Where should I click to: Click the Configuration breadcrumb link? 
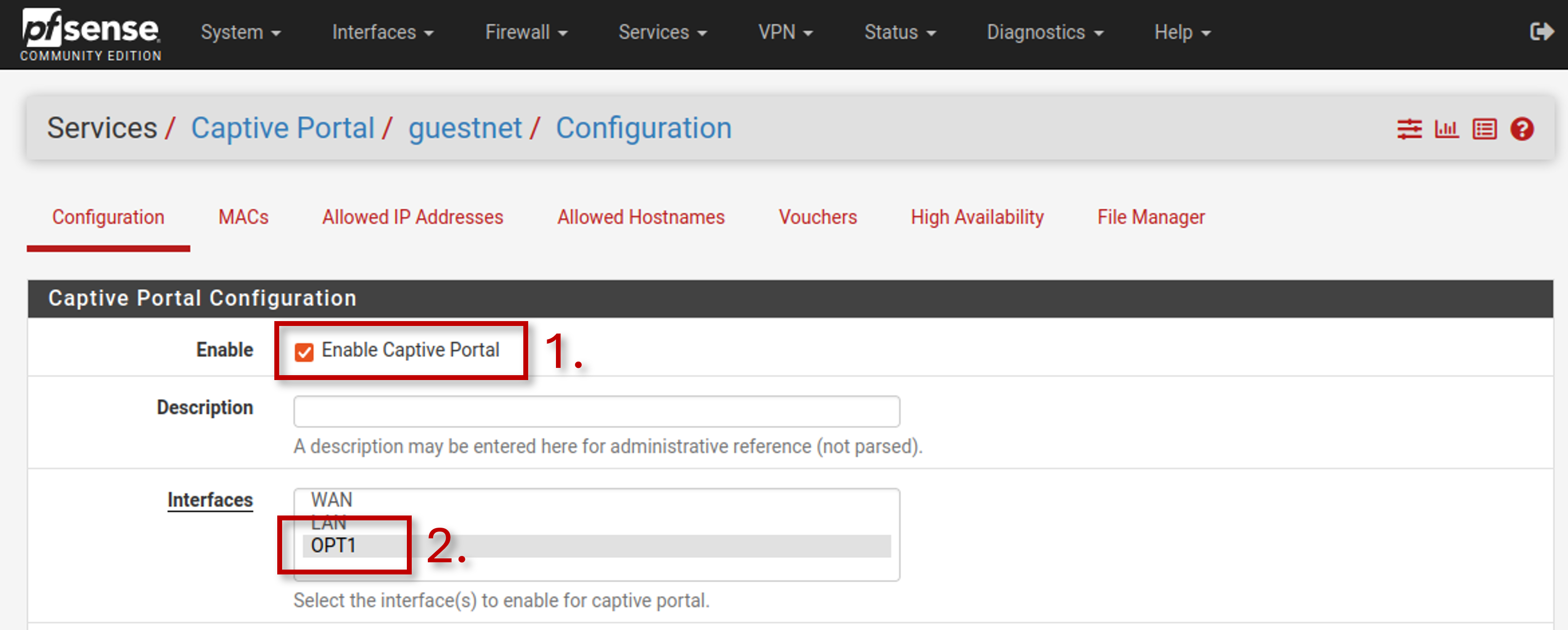tap(643, 129)
